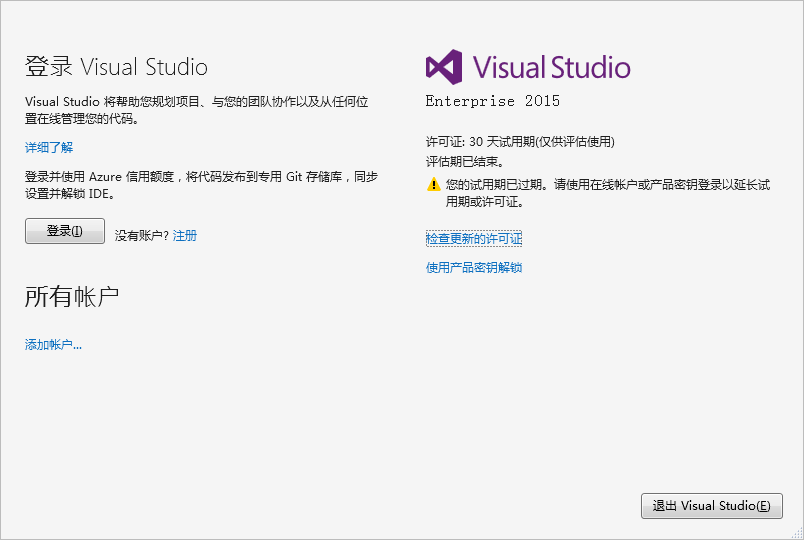Select the text 评估期已结束。

pos(465,162)
